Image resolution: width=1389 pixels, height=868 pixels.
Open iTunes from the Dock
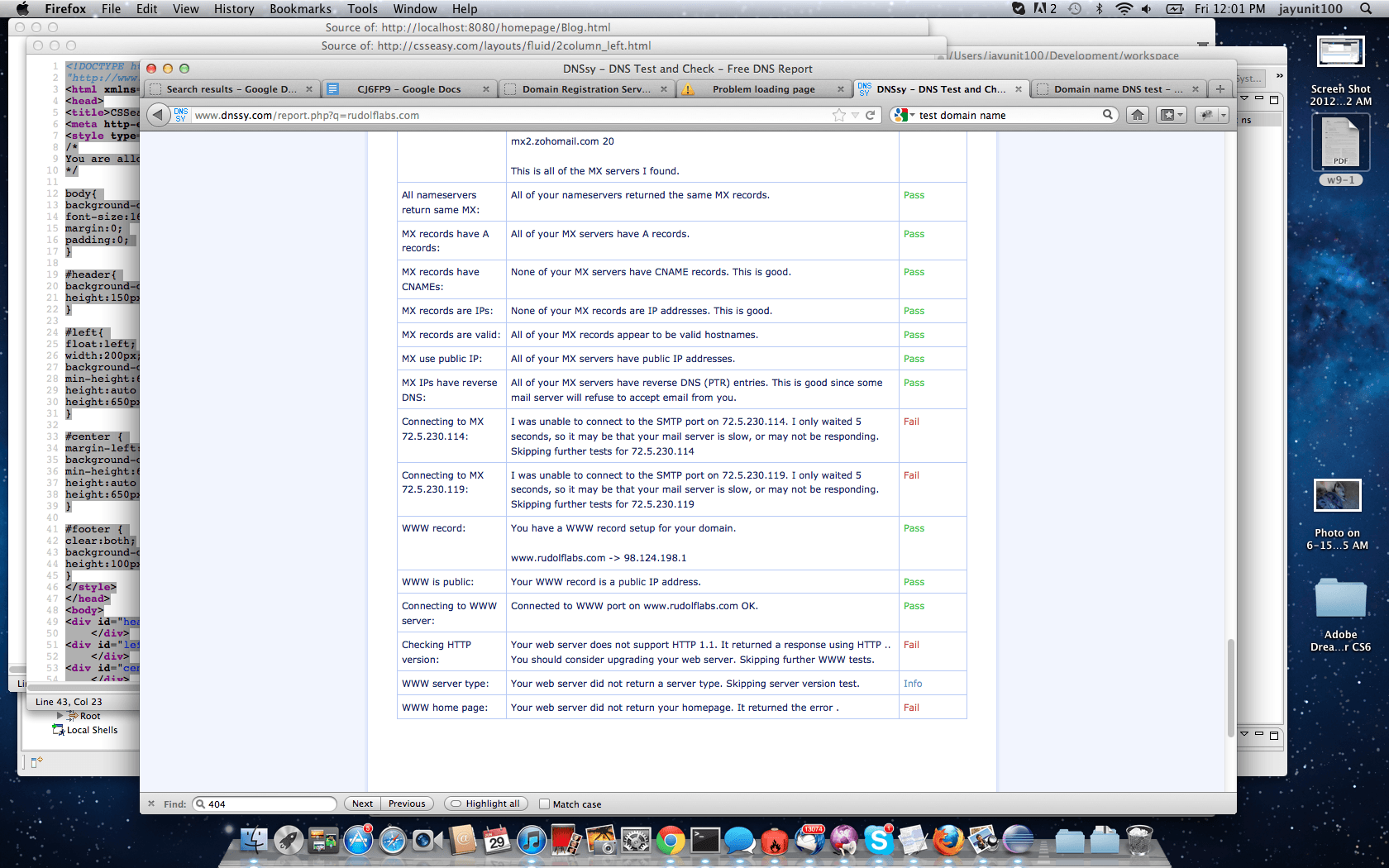coord(532,841)
